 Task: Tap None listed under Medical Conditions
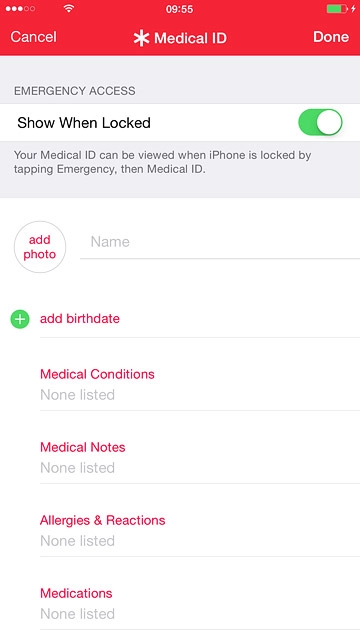[78, 395]
